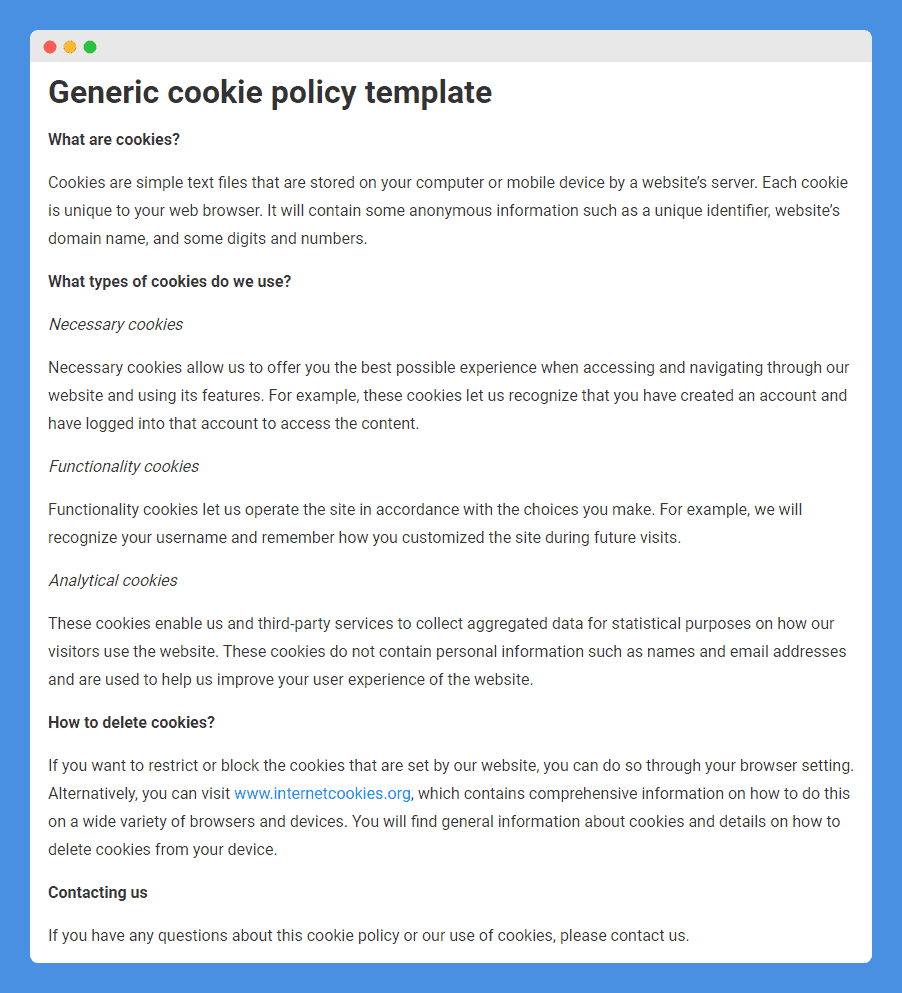902x993 pixels.
Task: Click the blue background outside the window
Action: point(451,14)
